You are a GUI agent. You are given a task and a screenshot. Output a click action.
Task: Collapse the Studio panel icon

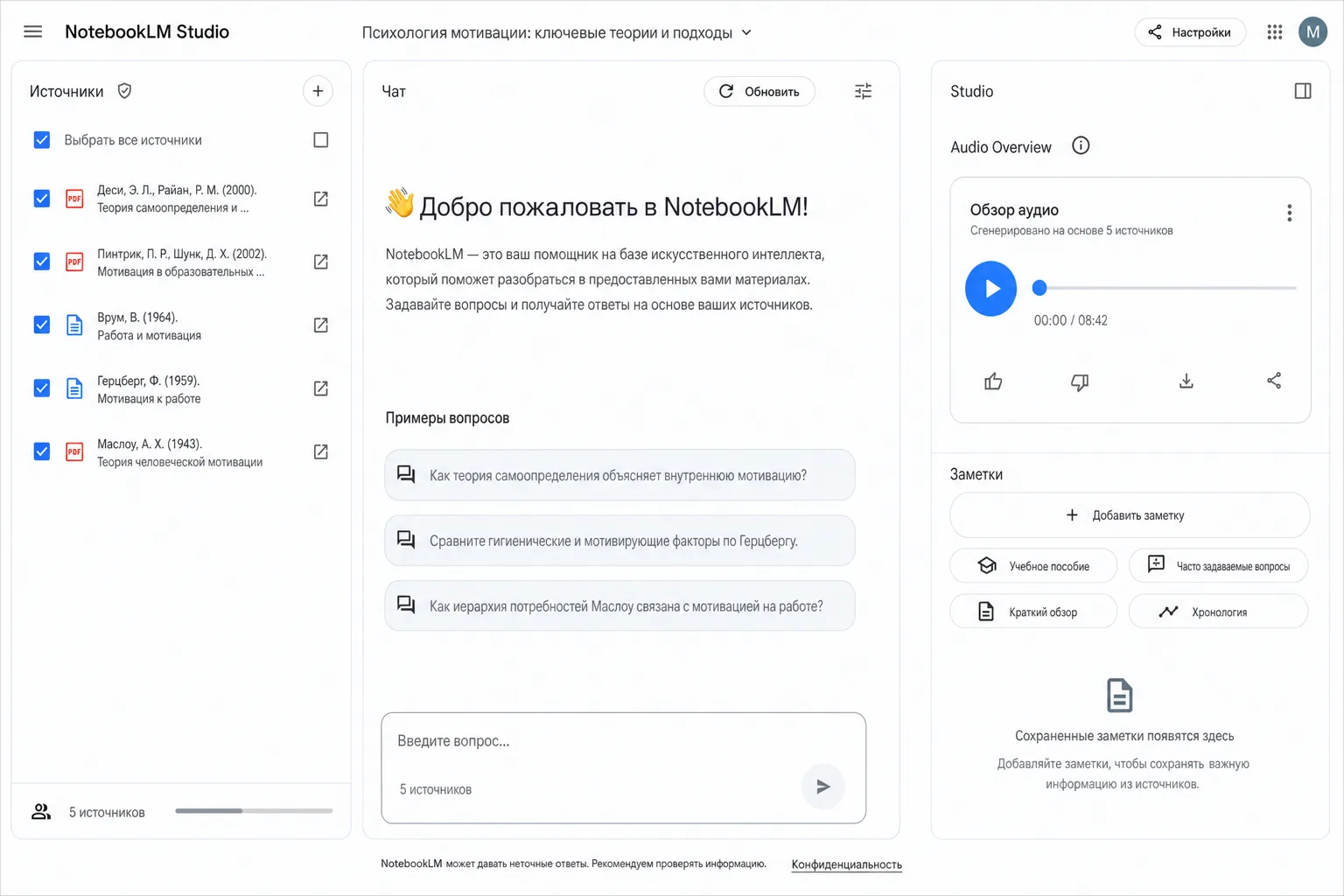(x=1302, y=91)
